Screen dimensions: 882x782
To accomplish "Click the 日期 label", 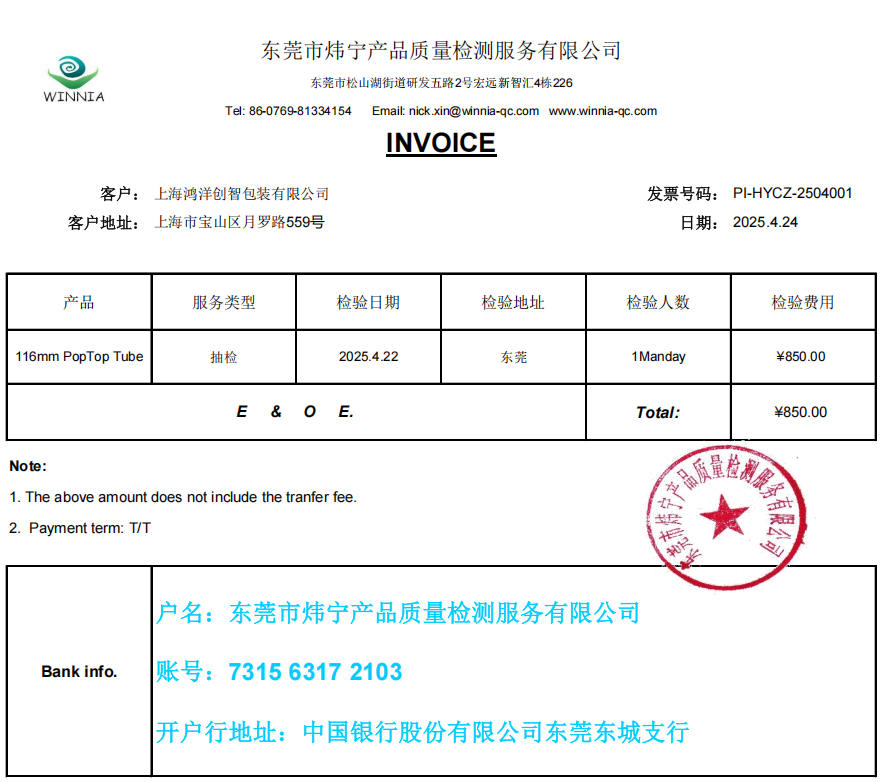I will tap(699, 223).
